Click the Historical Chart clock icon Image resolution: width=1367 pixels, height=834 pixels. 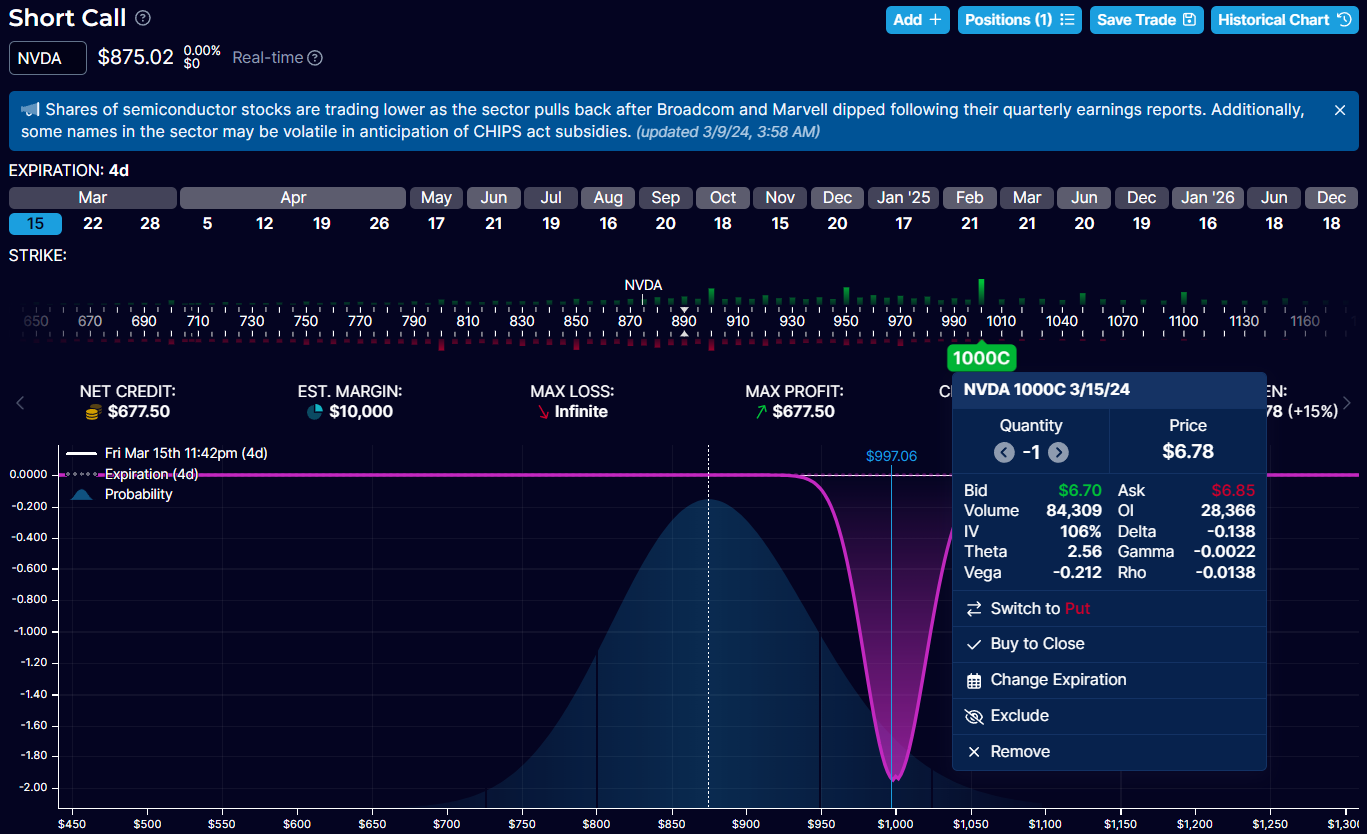coord(1344,20)
